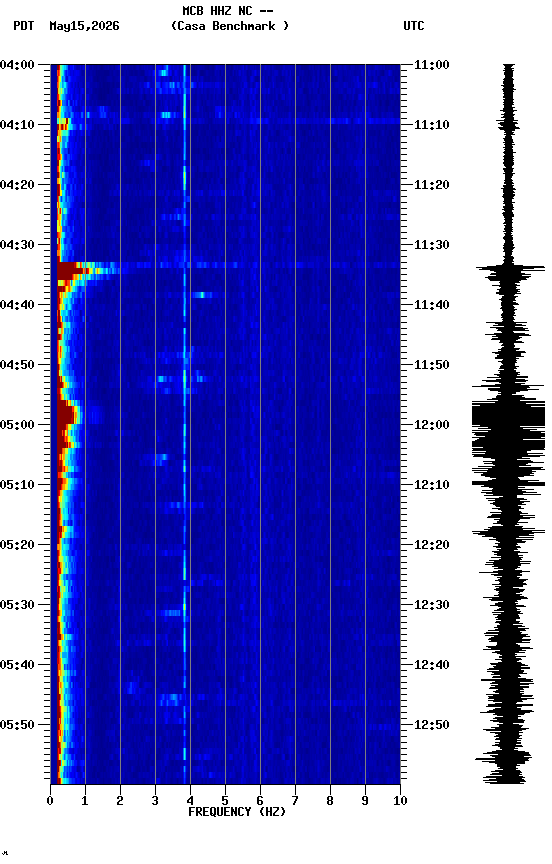Click the '0' frequency axis tick label

(x=50, y=801)
